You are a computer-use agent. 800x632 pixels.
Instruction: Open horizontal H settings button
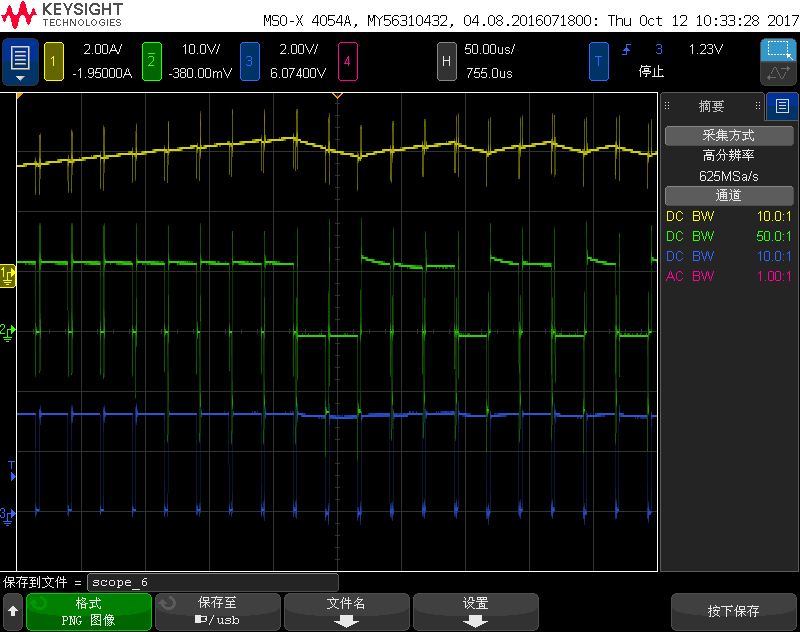click(446, 62)
